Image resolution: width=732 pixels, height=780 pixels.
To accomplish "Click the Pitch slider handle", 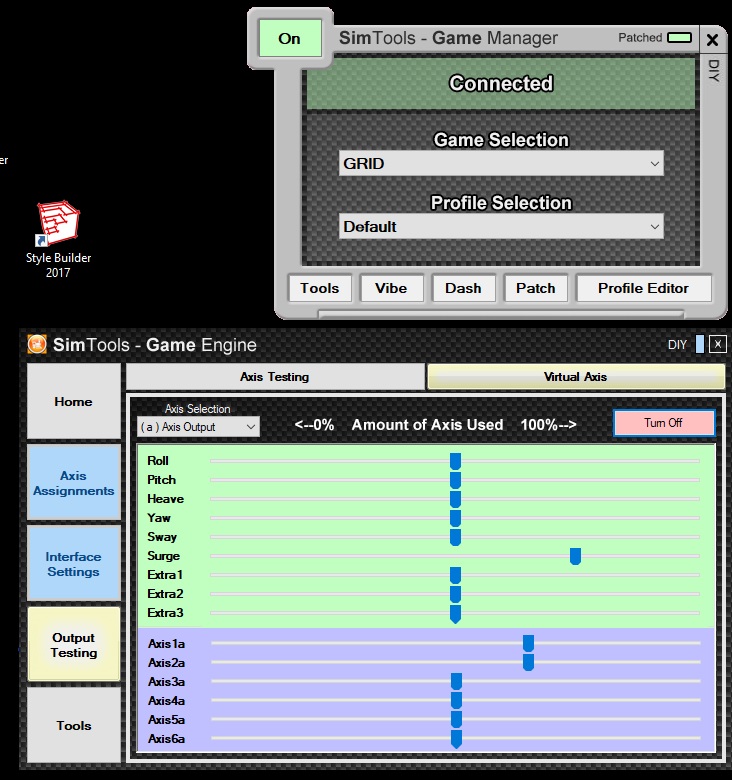I will click(x=456, y=480).
